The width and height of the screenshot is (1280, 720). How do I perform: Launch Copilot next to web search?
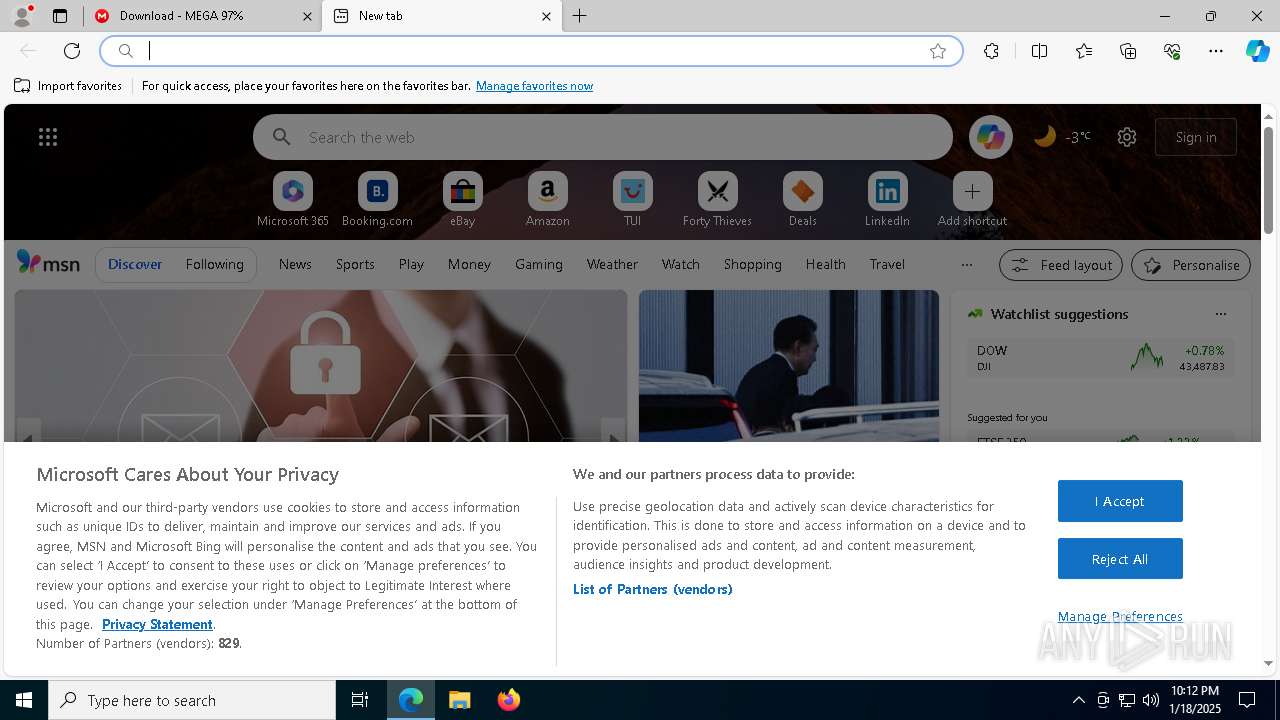tap(991, 137)
